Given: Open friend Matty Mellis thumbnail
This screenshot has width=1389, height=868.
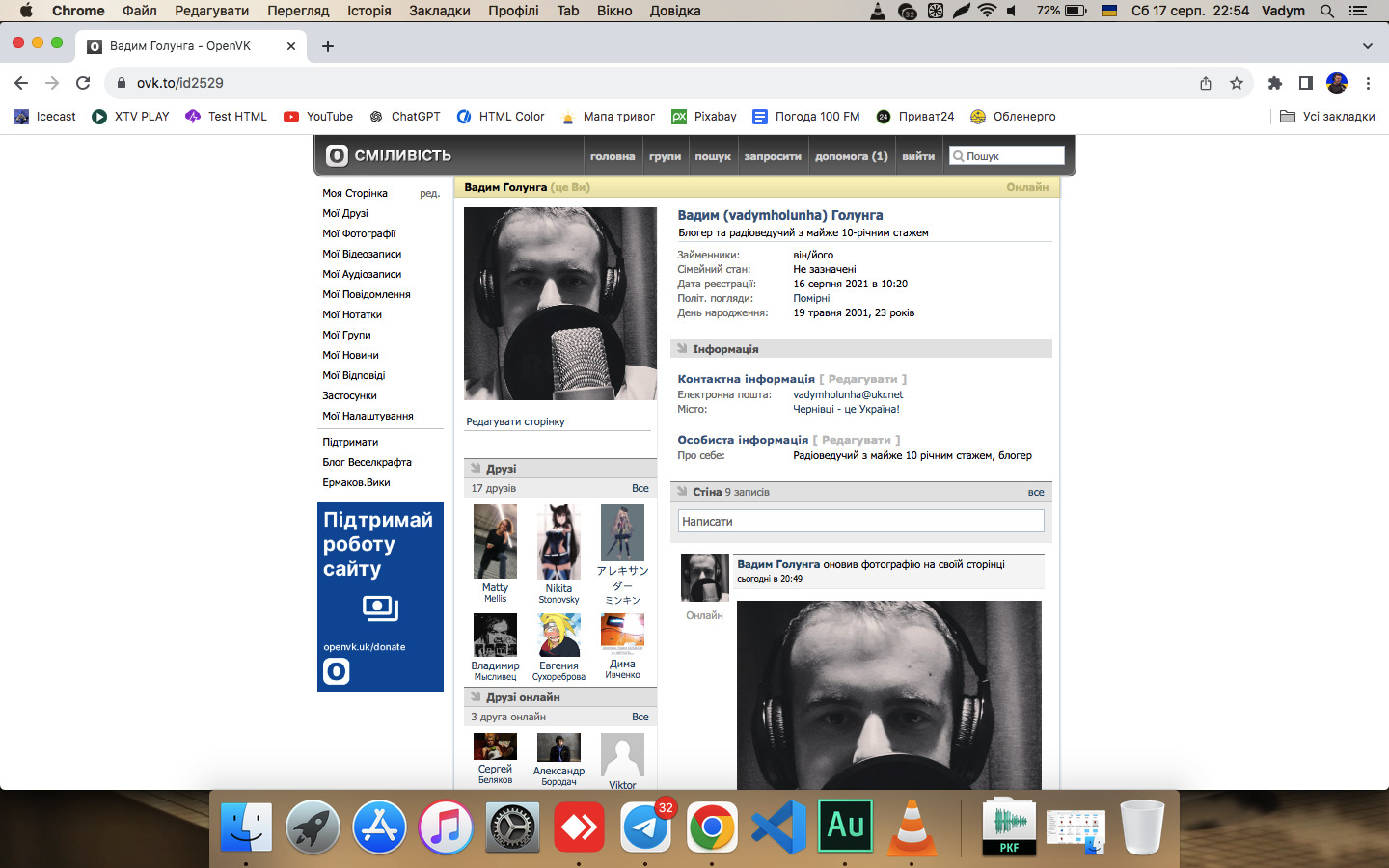Looking at the screenshot, I should coord(495,542).
